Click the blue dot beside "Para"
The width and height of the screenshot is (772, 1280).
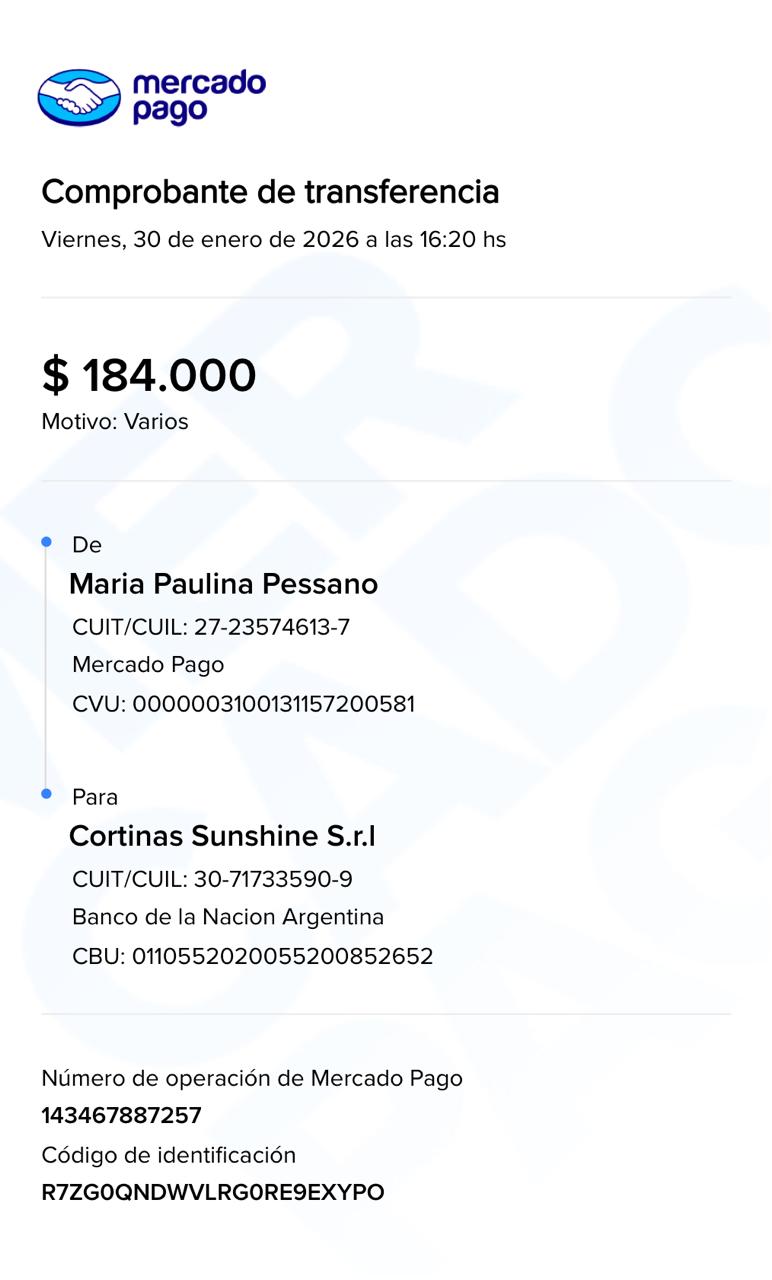pyautogui.click(x=46, y=794)
